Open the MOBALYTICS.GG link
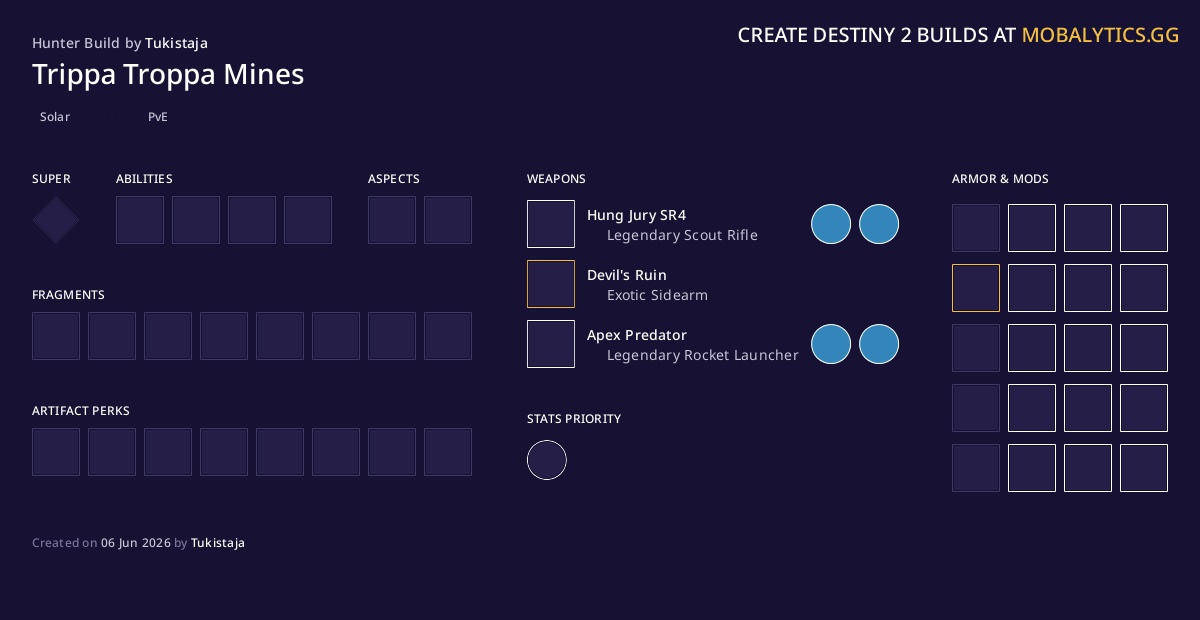This screenshot has width=1200, height=620. click(1100, 35)
